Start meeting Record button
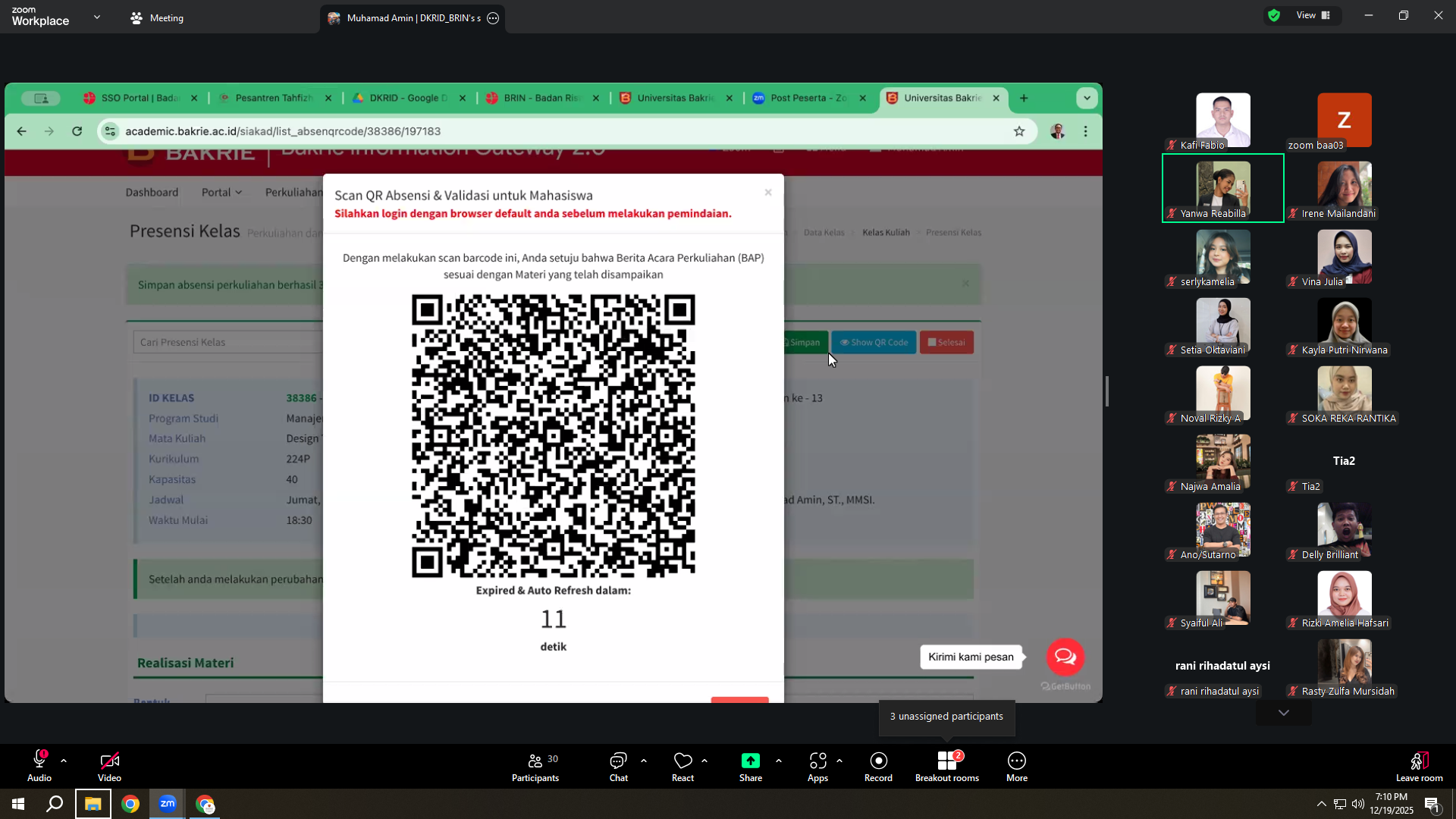The width and height of the screenshot is (1456, 819). click(x=878, y=766)
